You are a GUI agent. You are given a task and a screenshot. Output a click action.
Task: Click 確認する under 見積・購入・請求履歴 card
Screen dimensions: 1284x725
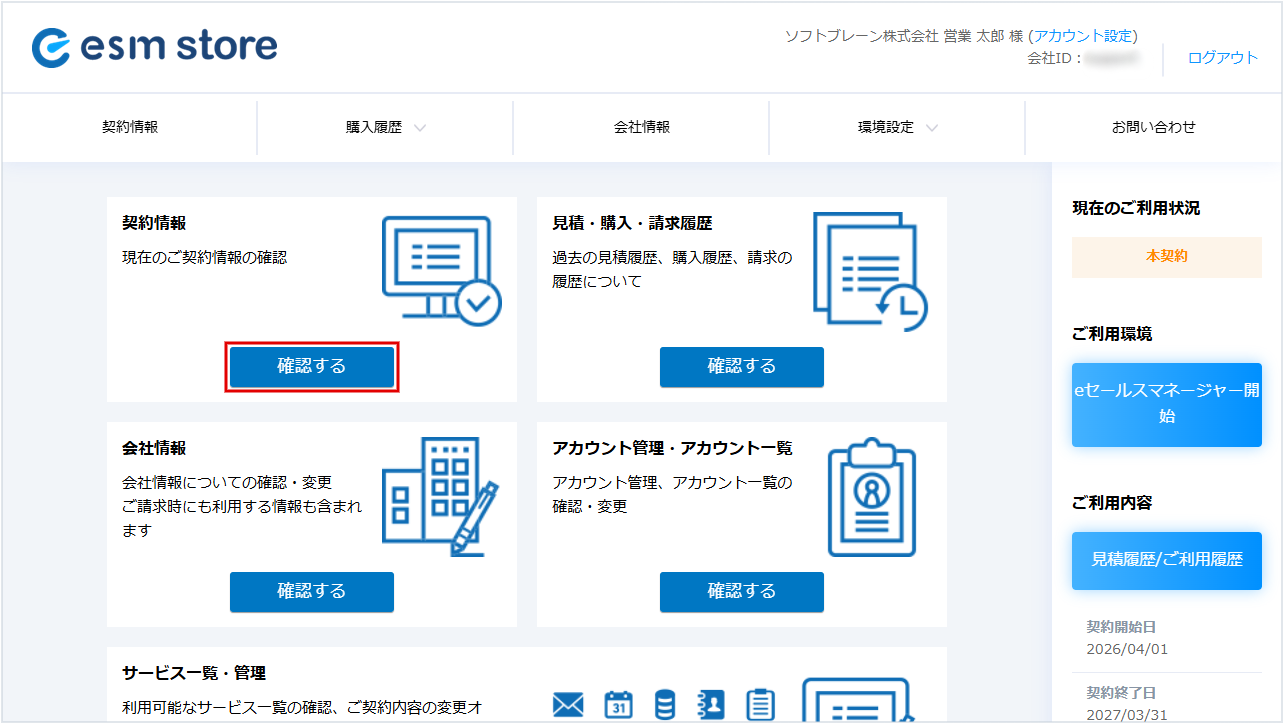[742, 367]
